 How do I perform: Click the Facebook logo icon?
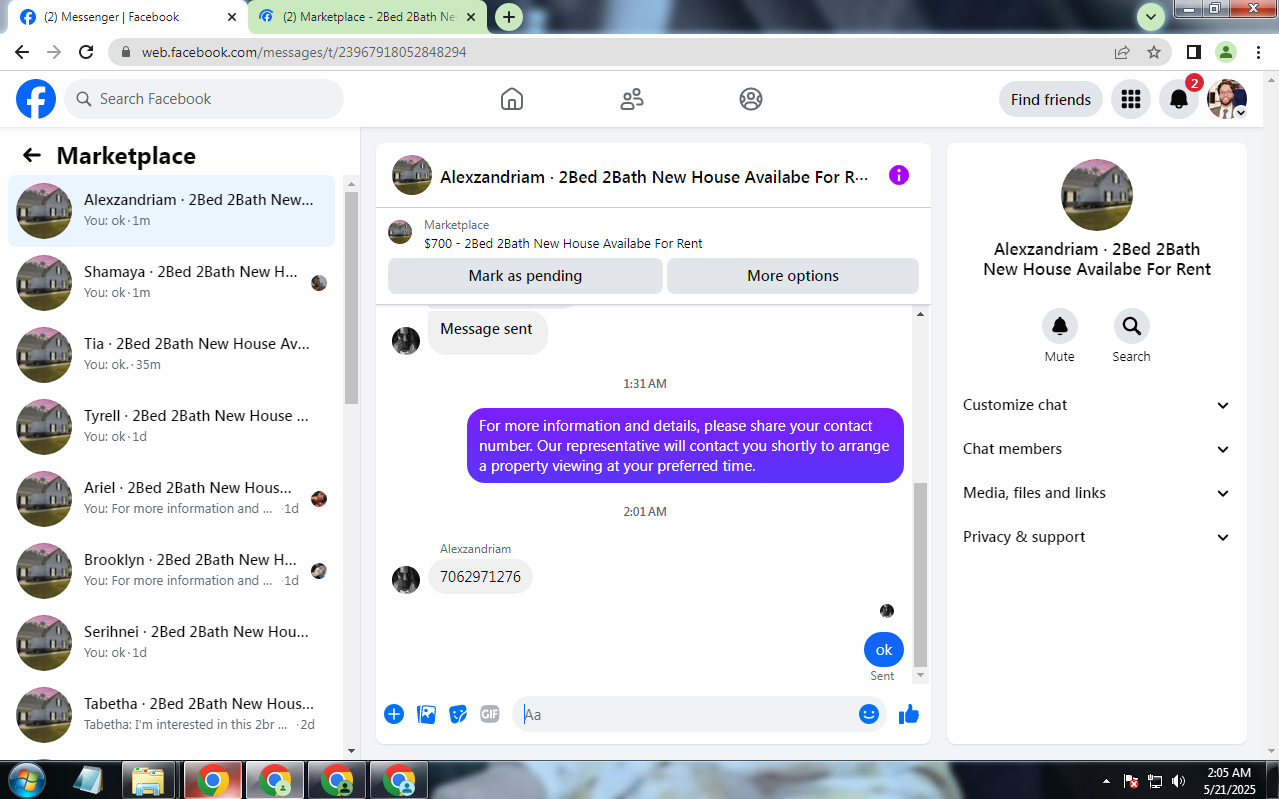36,99
